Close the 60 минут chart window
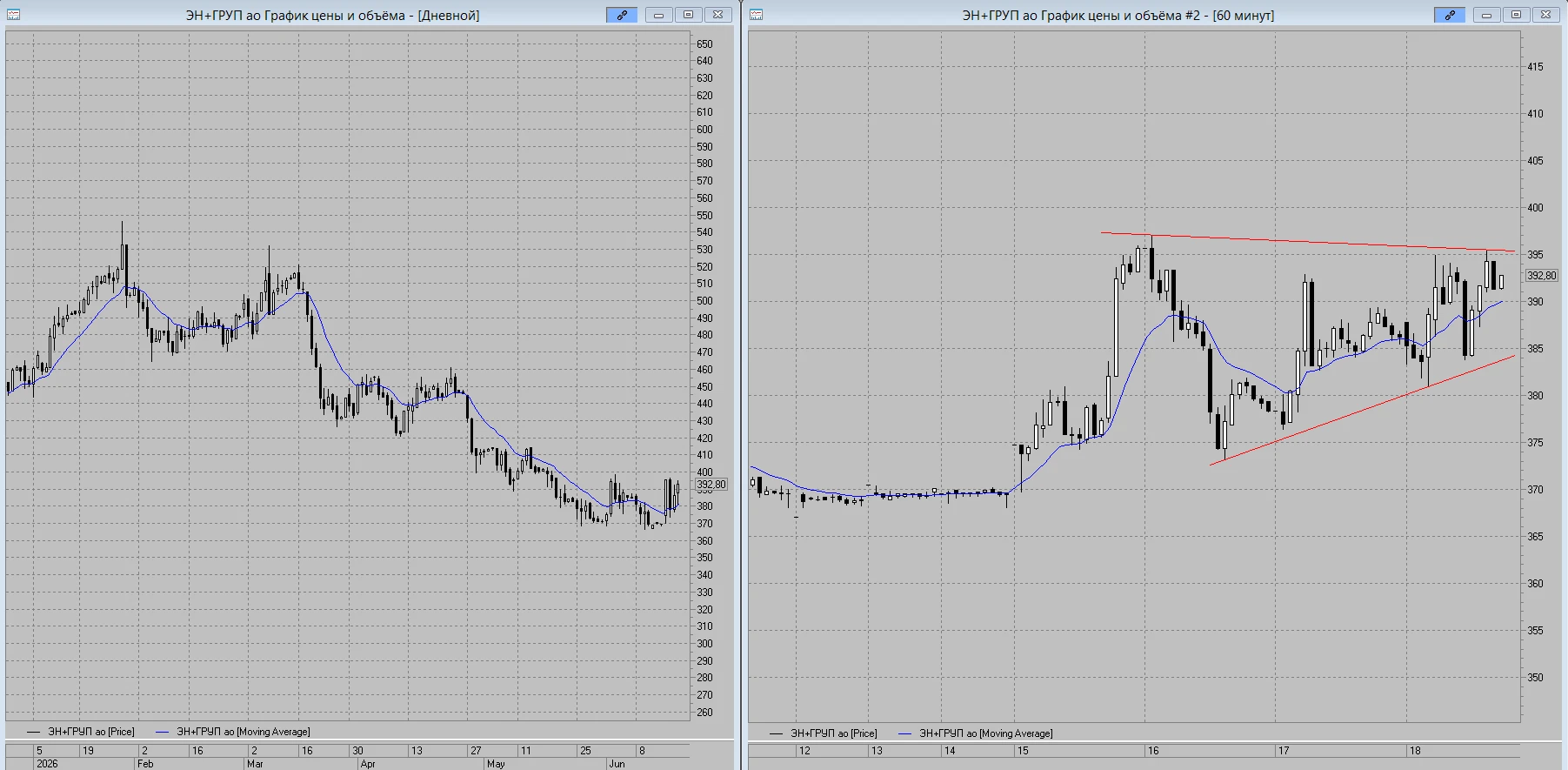 [x=1545, y=15]
